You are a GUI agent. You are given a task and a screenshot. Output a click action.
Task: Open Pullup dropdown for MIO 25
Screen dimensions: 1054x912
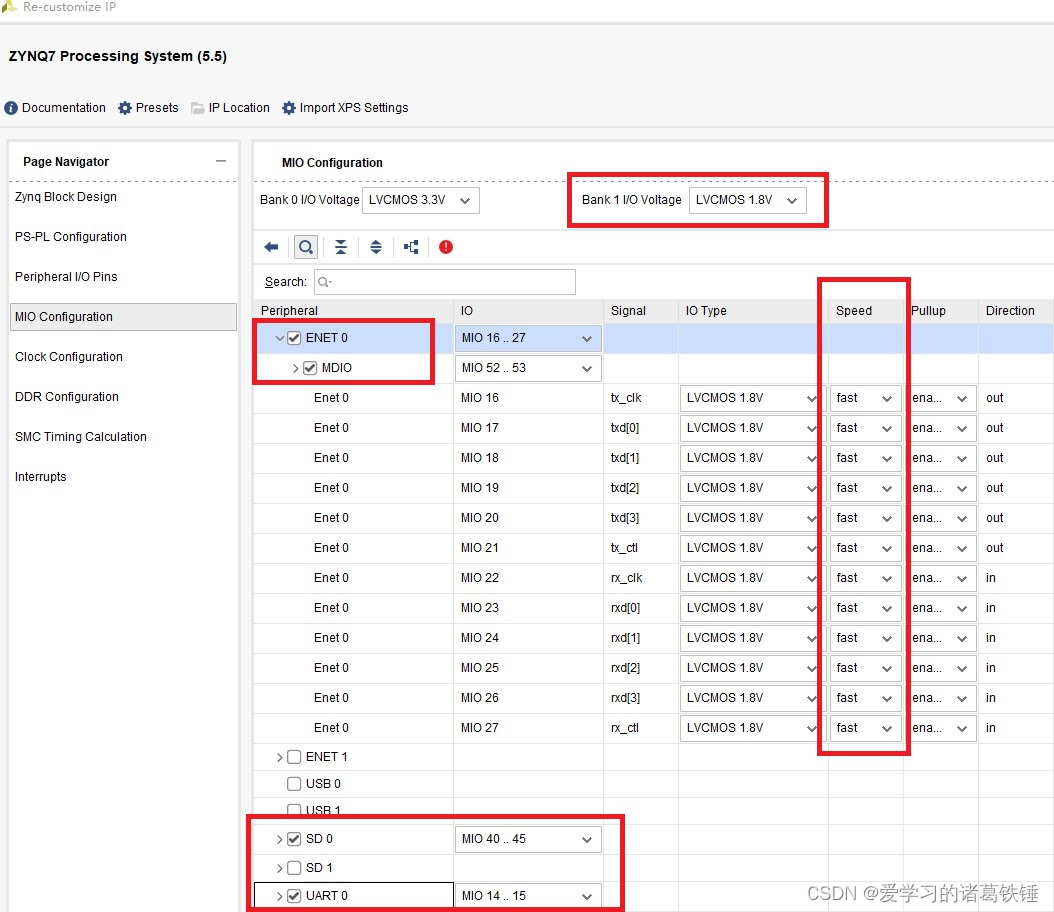[x=942, y=668]
